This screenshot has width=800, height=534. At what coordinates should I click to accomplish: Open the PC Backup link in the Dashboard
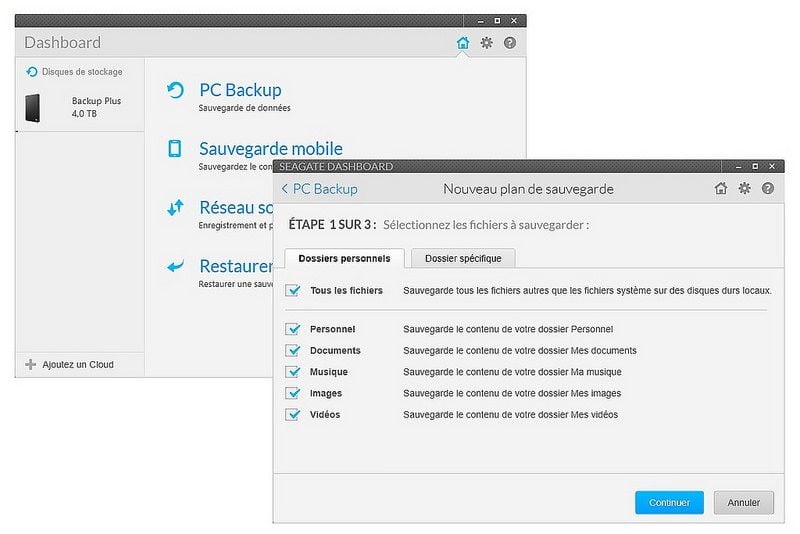[240, 90]
